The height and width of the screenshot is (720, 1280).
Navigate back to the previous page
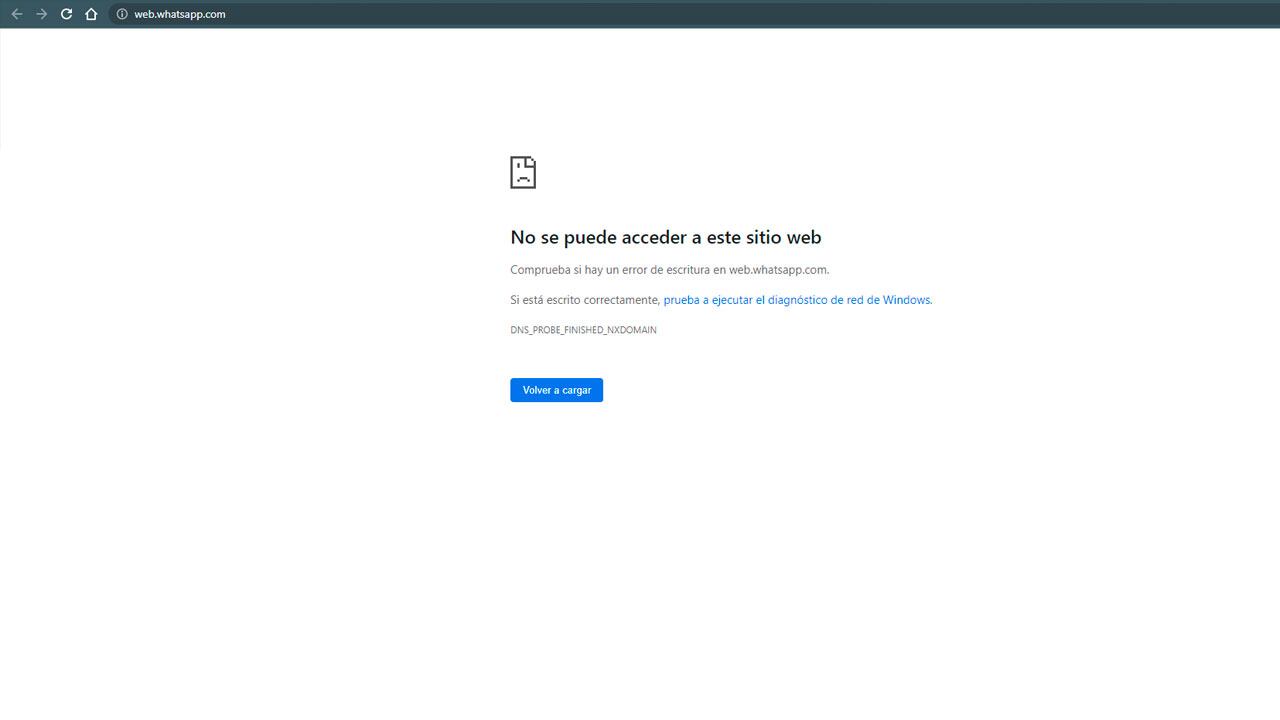(16, 14)
